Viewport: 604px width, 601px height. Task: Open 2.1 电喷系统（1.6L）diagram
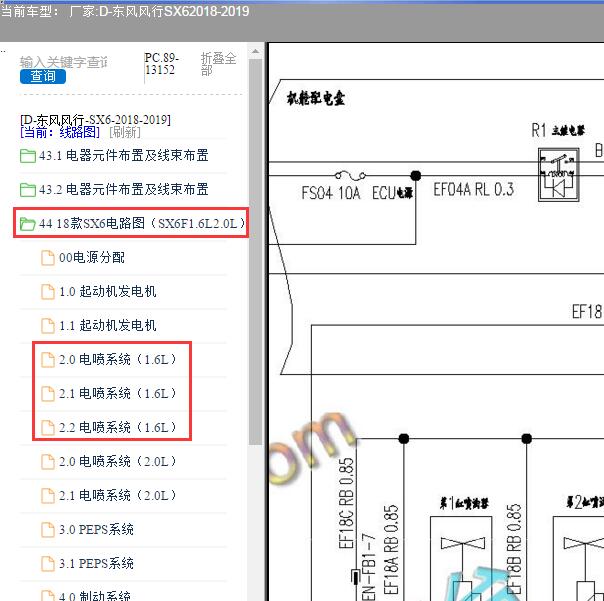[x=117, y=393]
